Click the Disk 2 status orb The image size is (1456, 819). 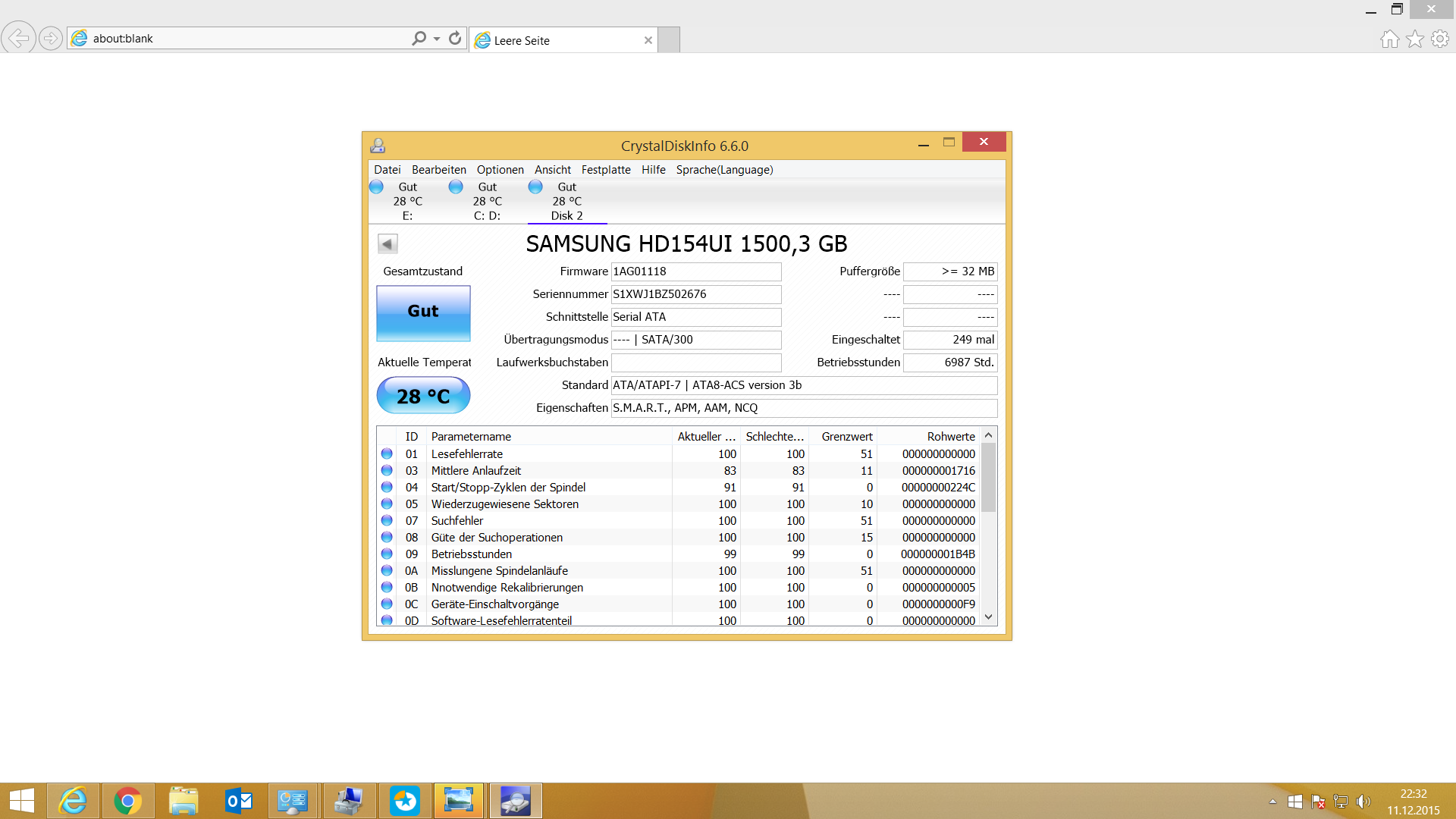tap(535, 187)
